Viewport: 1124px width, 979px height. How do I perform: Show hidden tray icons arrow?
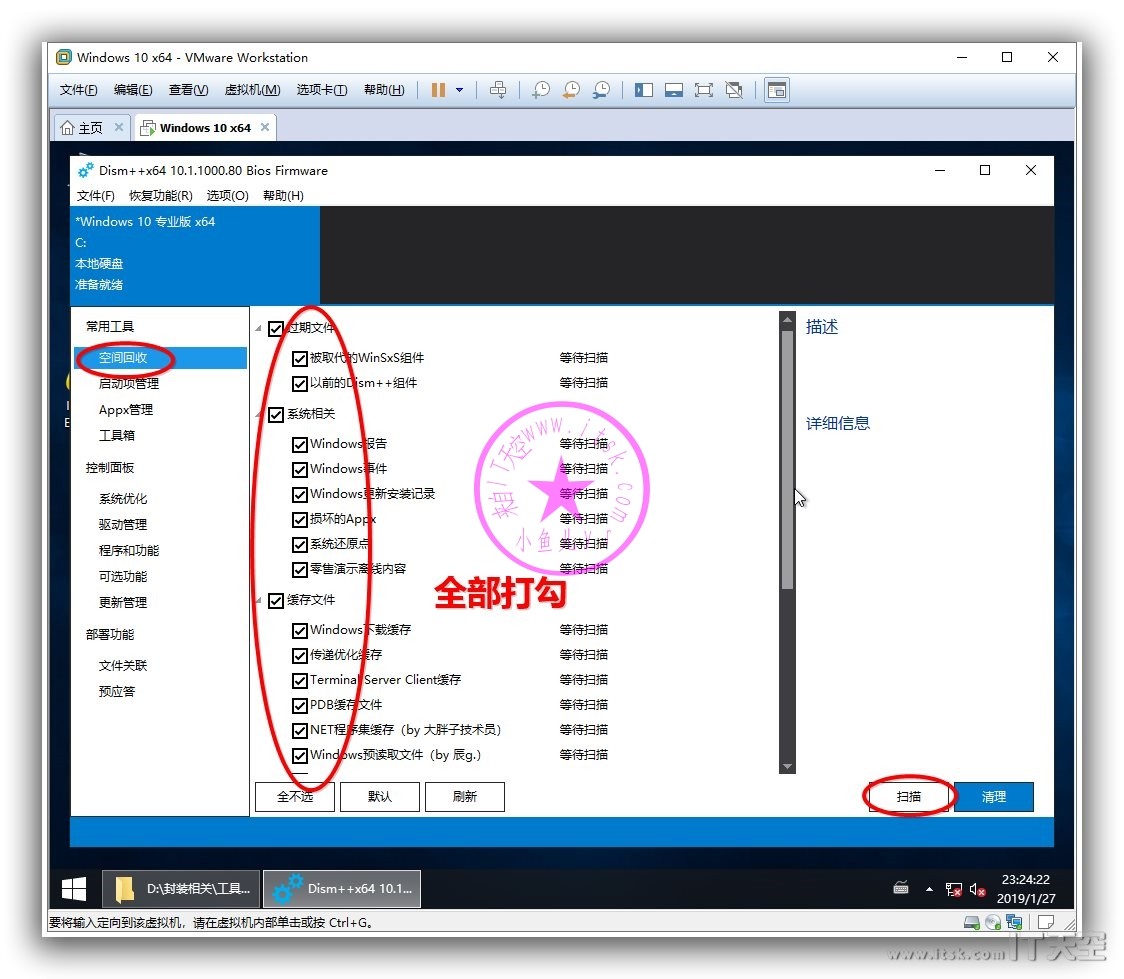coord(929,889)
